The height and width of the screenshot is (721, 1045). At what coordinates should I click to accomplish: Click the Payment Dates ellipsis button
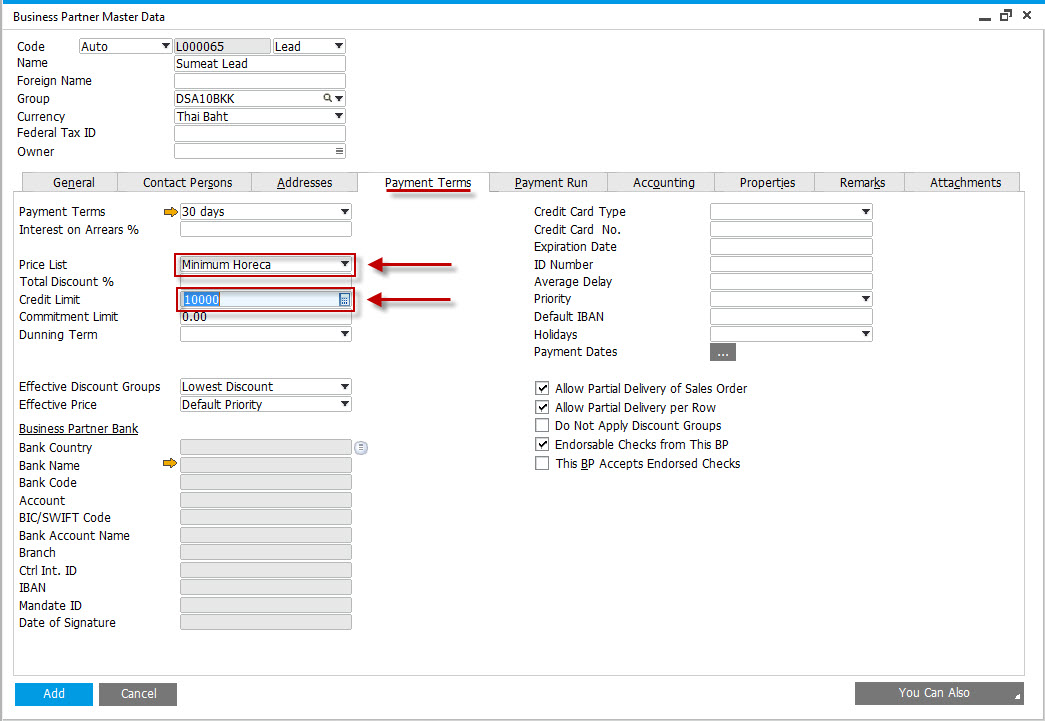[723, 352]
